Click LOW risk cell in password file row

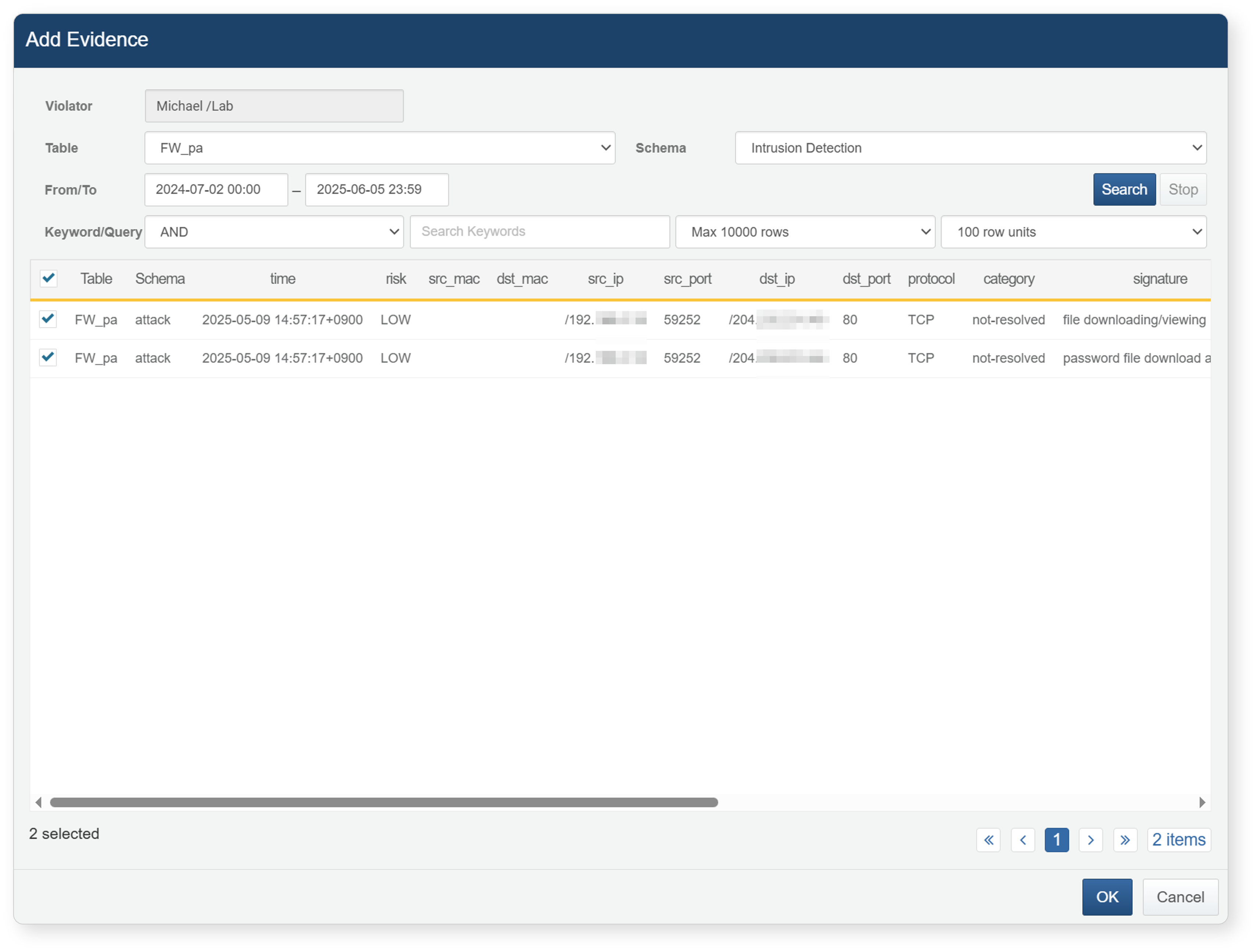coord(395,358)
